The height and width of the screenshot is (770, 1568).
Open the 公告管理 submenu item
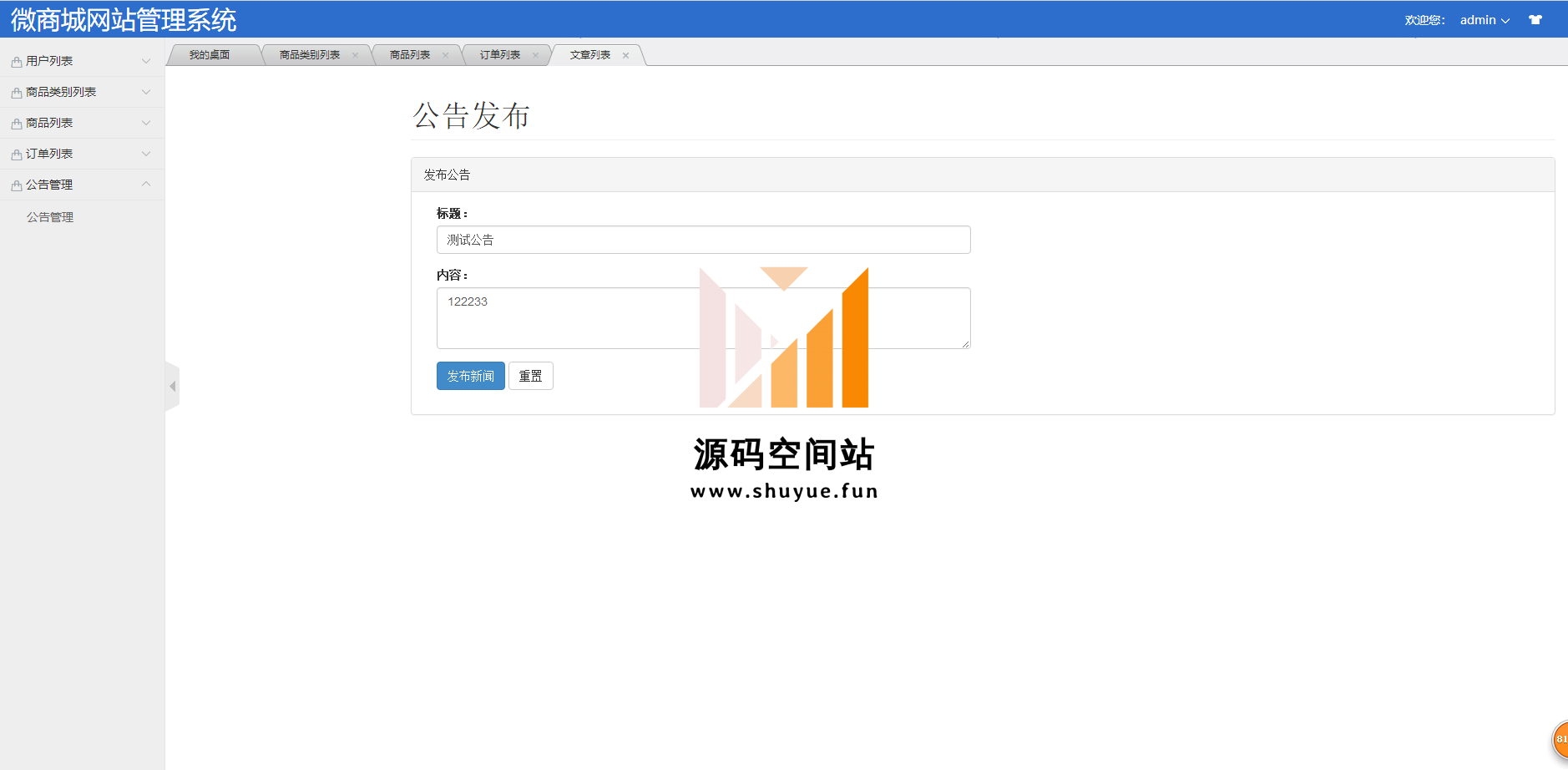tap(50, 217)
